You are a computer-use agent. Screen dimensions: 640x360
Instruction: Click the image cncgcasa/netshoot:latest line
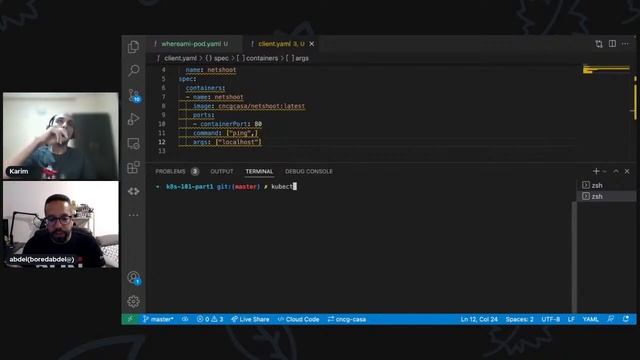[x=249, y=106]
